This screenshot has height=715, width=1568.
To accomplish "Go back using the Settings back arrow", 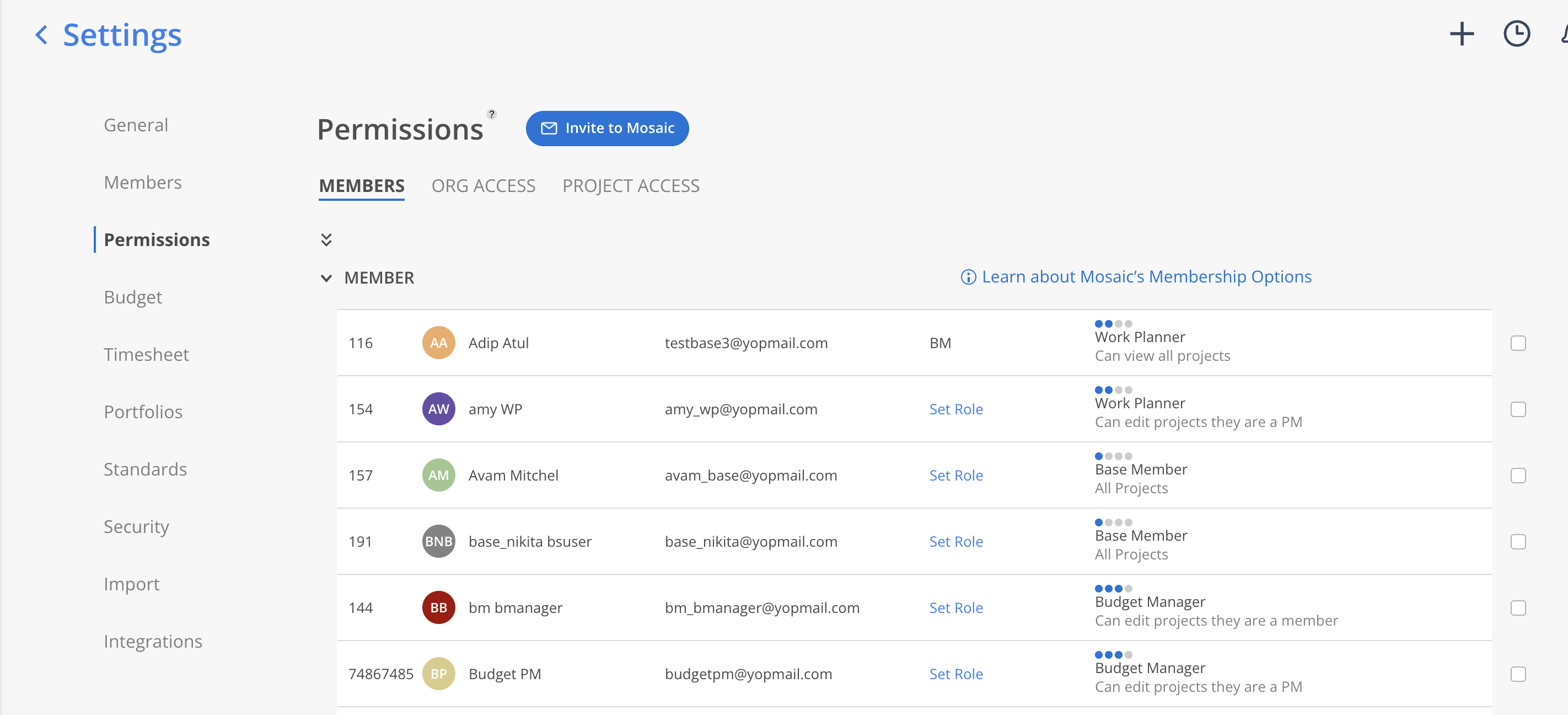I will (x=41, y=35).
